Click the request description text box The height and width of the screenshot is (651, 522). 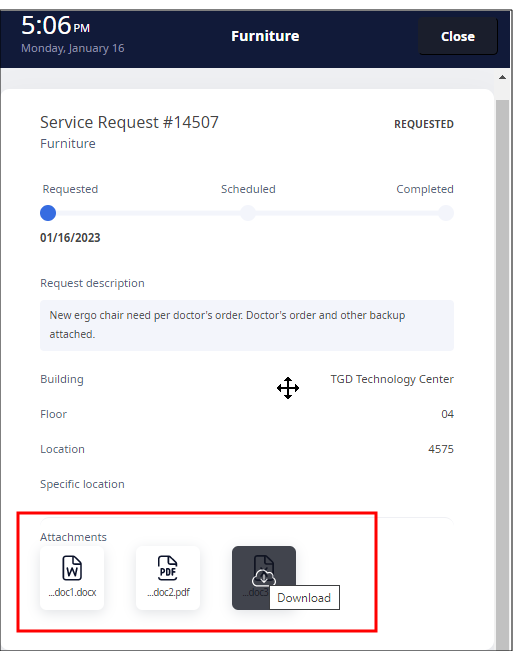[x=247, y=325]
